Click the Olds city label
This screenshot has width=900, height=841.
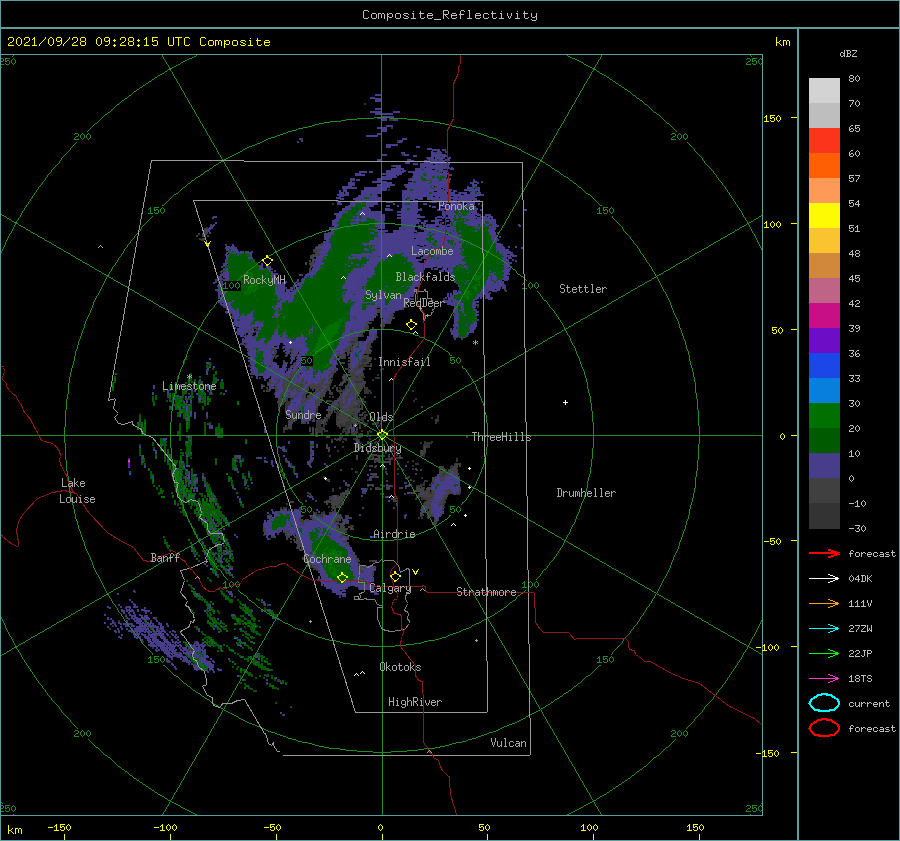381,417
